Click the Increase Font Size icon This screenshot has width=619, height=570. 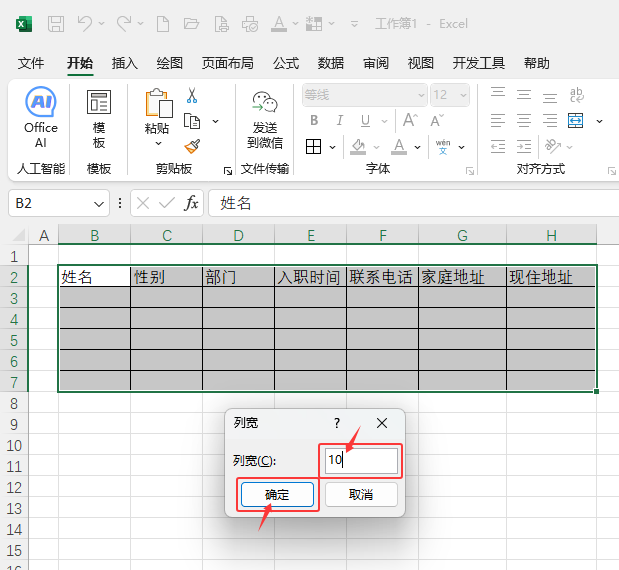(410, 120)
